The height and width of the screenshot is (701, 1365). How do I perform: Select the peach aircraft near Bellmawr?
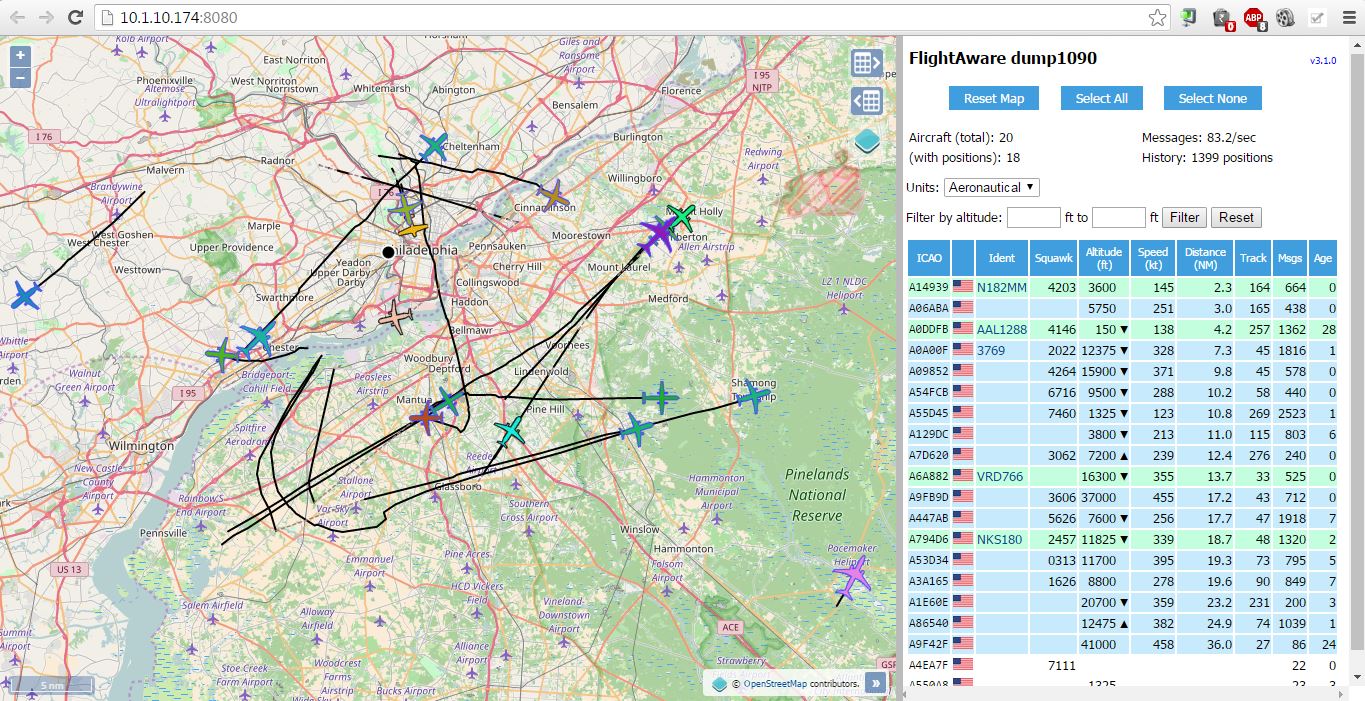pyautogui.click(x=396, y=317)
